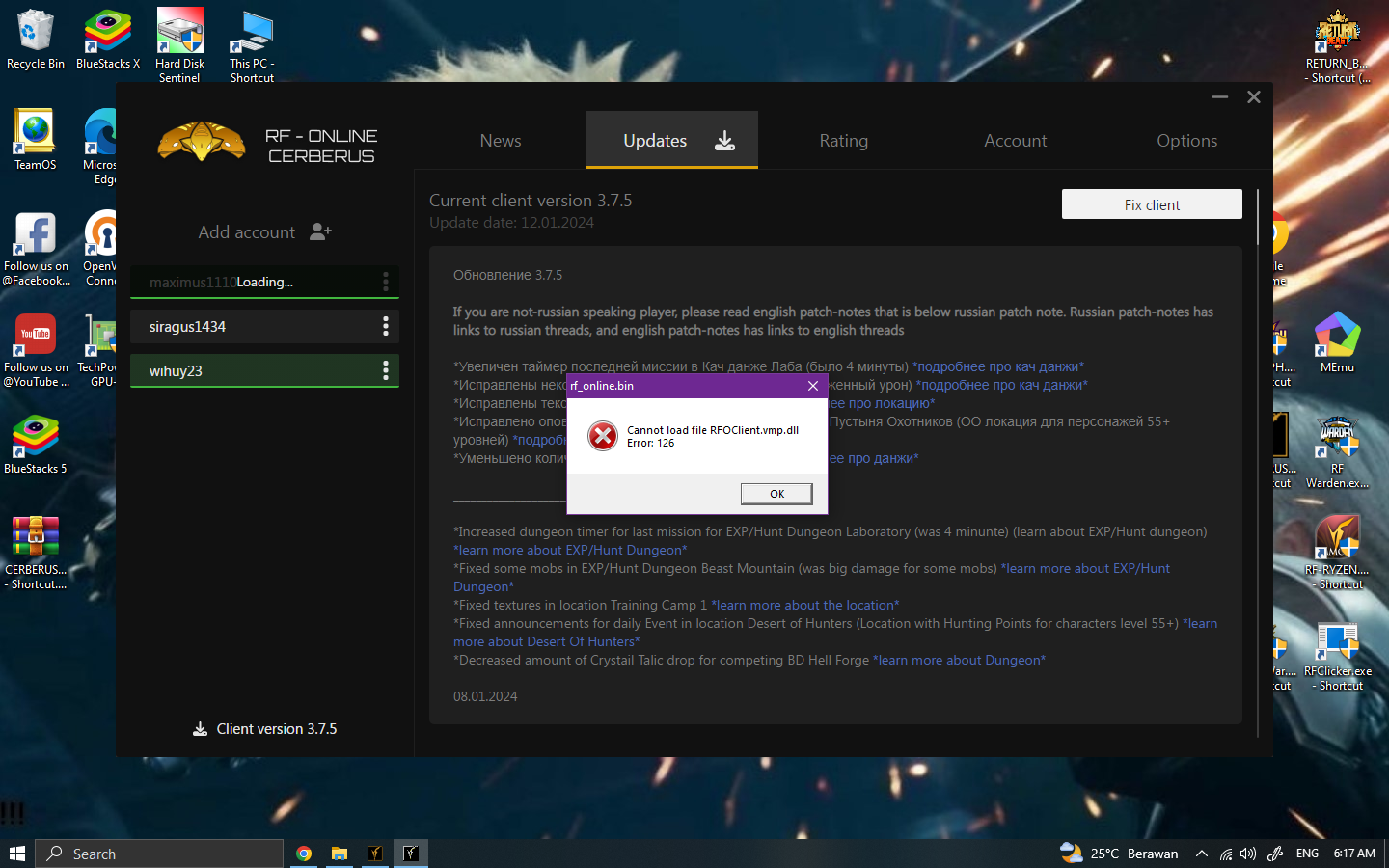Click the active rf_online taskbar icon
This screenshot has width=1389, height=868.
tap(411, 854)
